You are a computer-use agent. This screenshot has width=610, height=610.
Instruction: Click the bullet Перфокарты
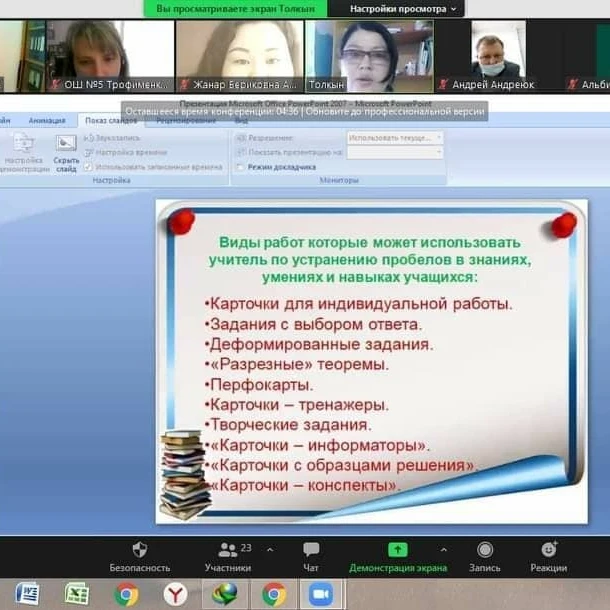259,385
